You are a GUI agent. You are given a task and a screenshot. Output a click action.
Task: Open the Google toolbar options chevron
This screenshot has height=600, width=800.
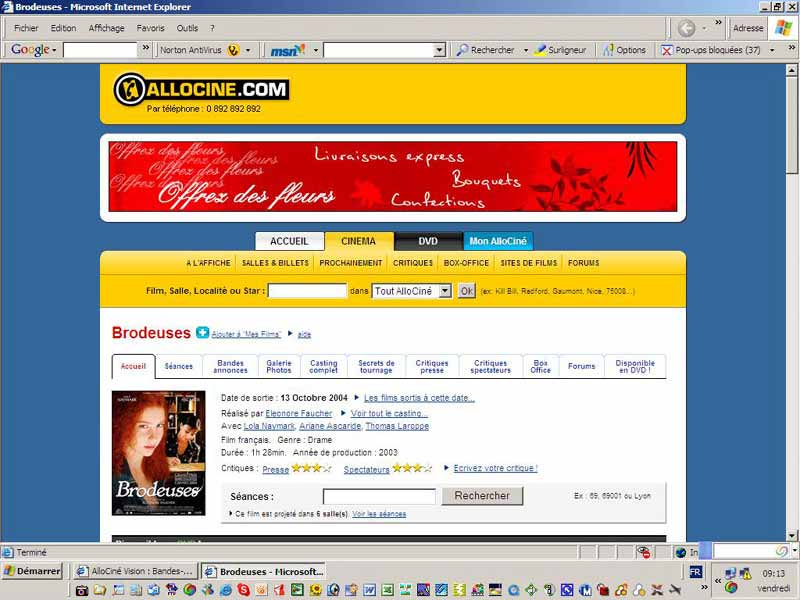click(146, 50)
